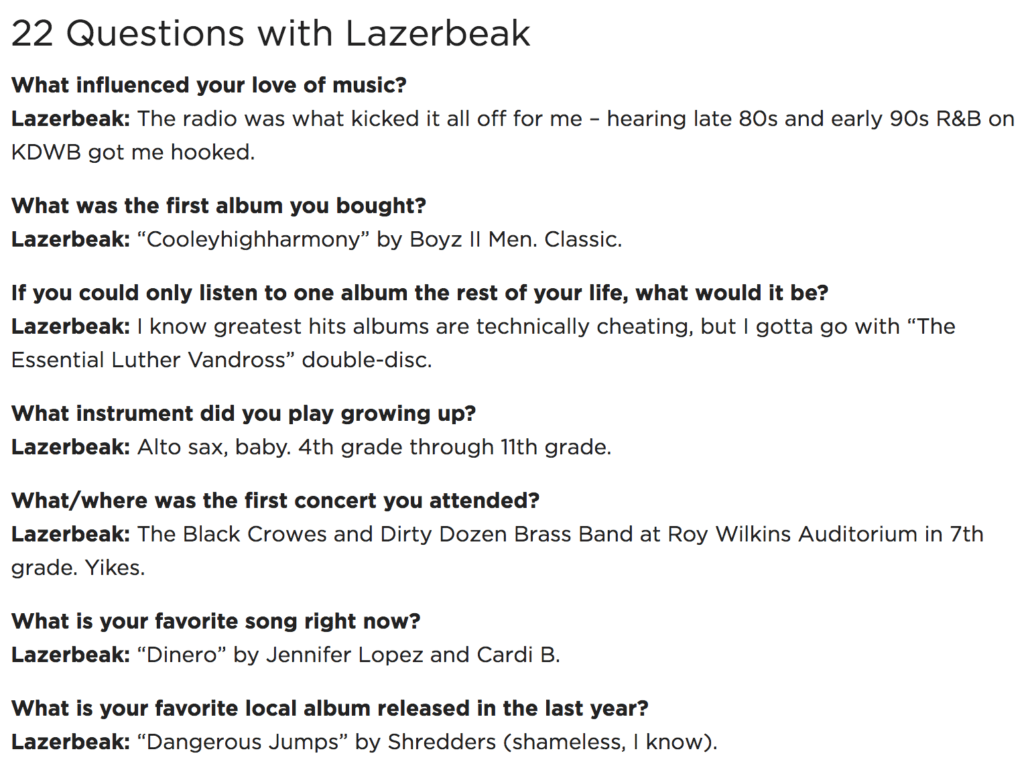
Task: Click the question 'What influenced your love of music?'
Action: coord(209,85)
